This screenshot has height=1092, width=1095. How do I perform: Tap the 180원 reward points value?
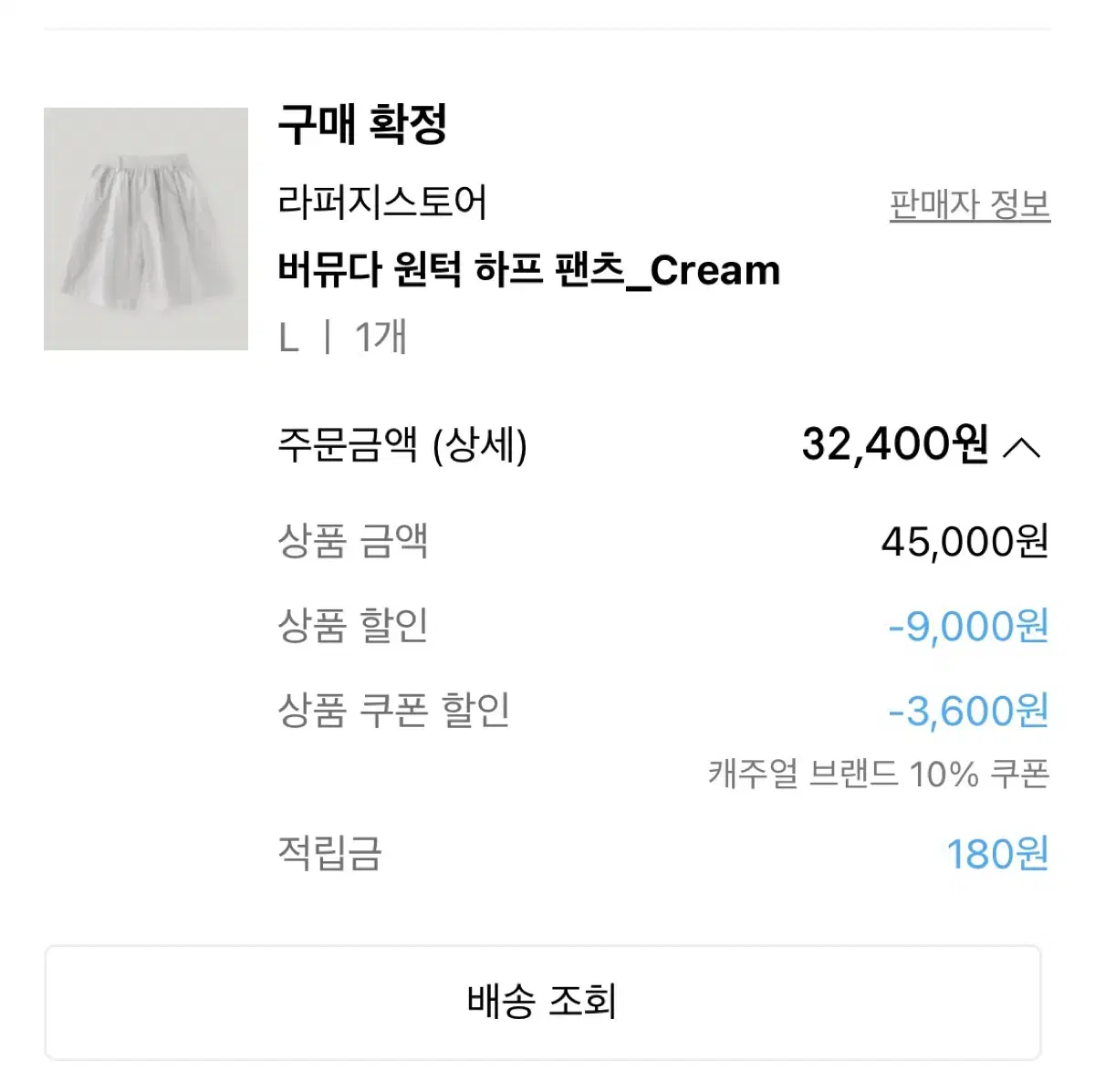pyautogui.click(x=997, y=855)
